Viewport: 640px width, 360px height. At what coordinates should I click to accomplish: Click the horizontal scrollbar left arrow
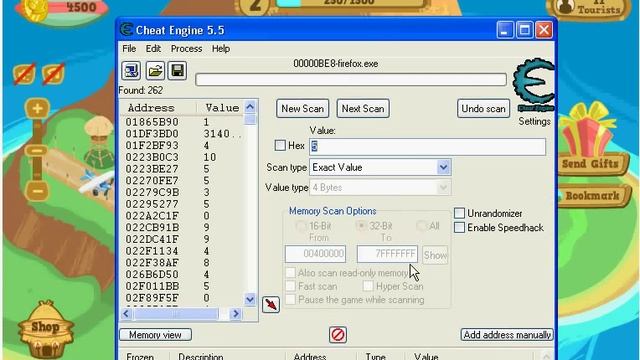coord(126,314)
